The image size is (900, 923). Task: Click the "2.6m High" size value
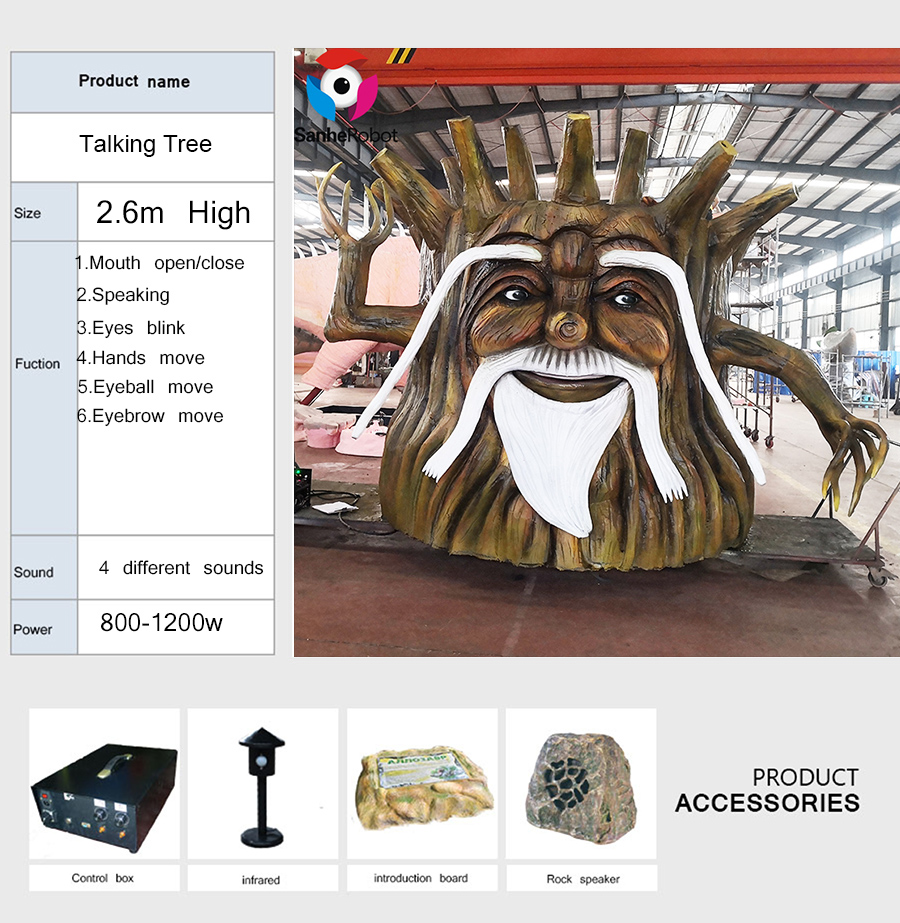pos(173,213)
